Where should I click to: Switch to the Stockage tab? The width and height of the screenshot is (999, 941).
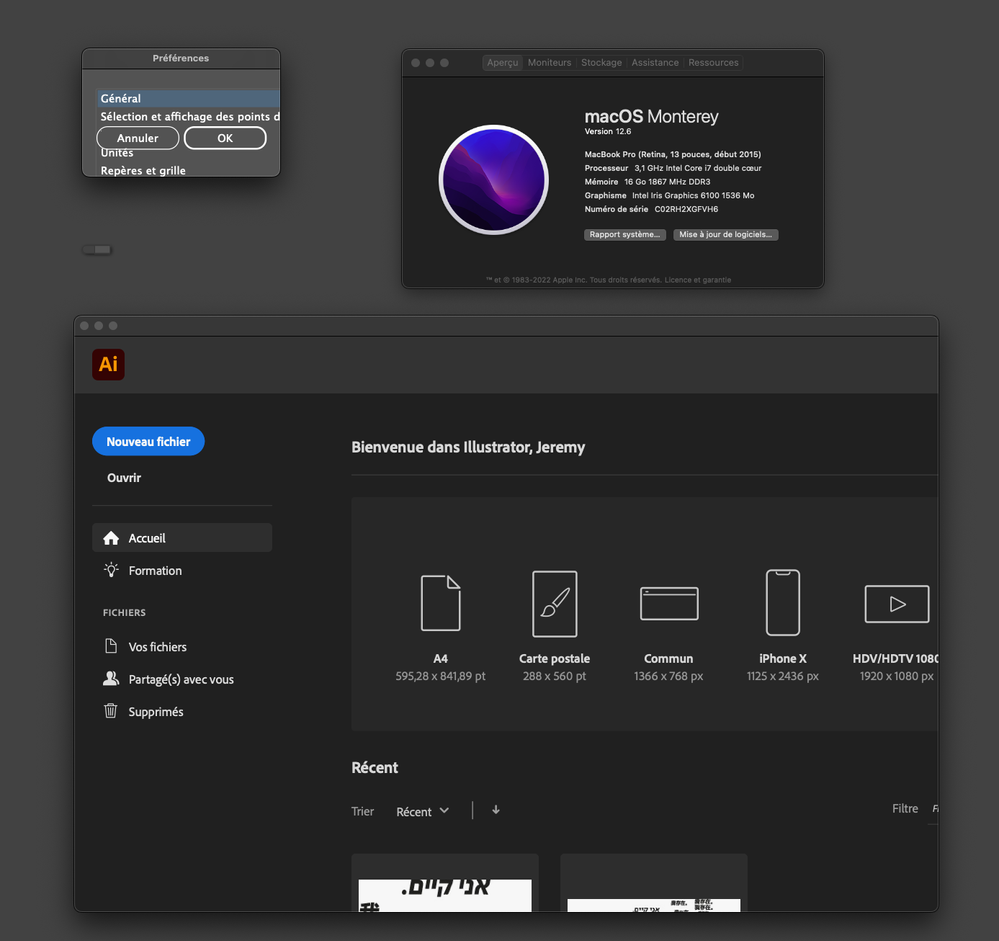click(x=601, y=62)
